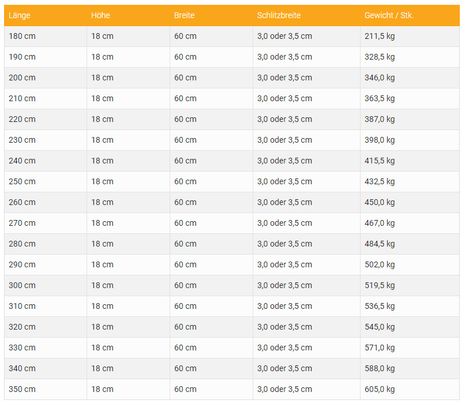Click the Länge column header

pos(19,15)
